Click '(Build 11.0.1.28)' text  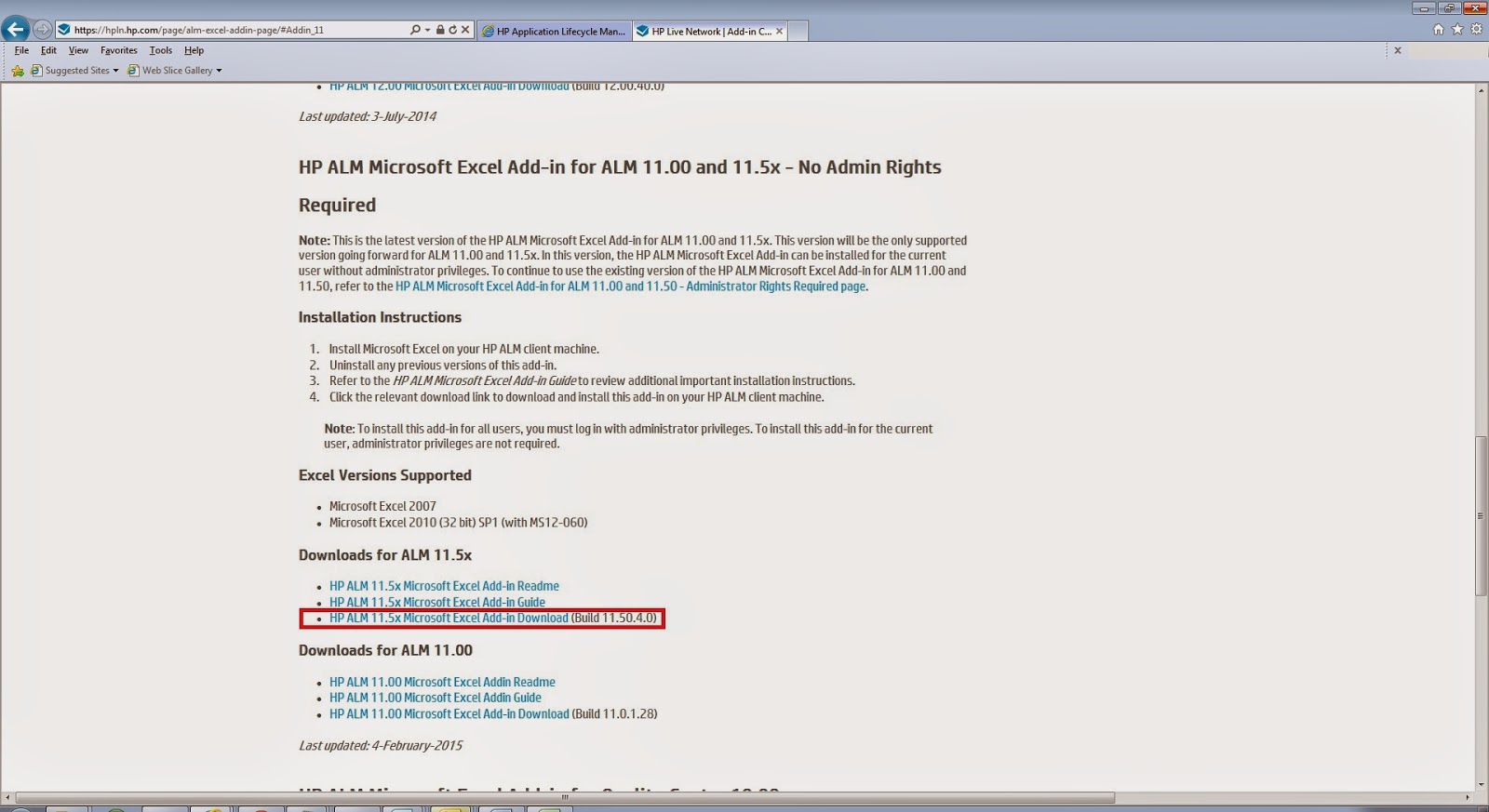[615, 714]
